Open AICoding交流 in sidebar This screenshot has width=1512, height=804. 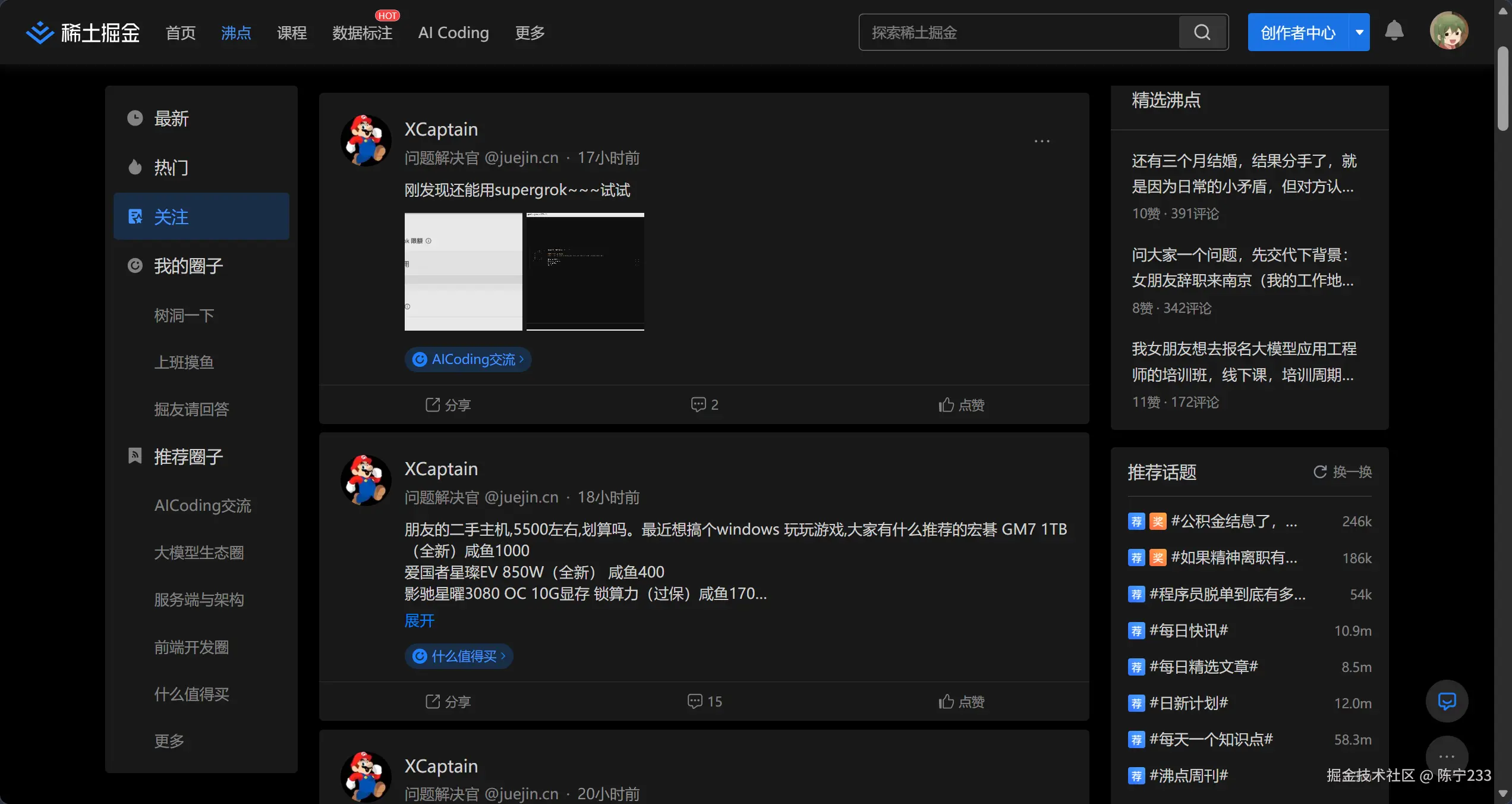click(203, 505)
